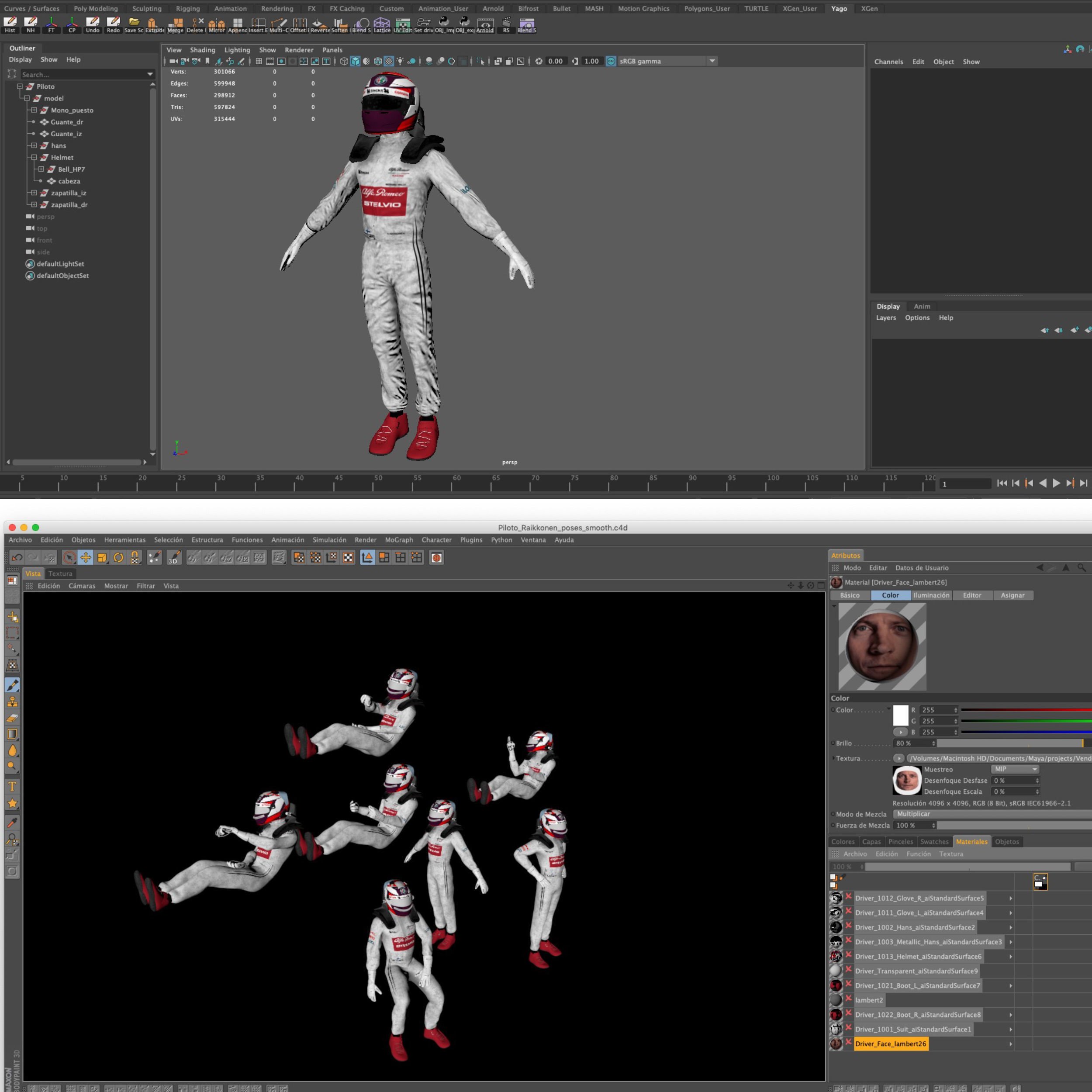This screenshot has width=1092, height=1092.
Task: Activate the 3D paint mode brush icon
Action: coord(173,558)
